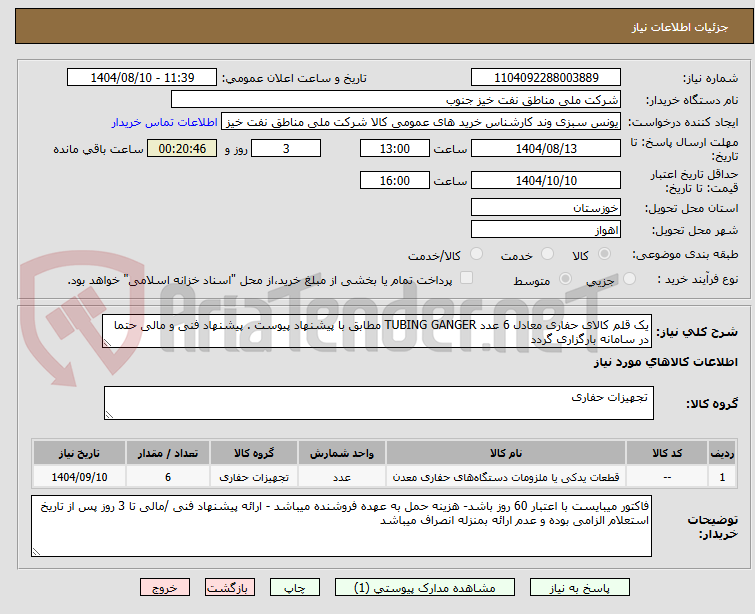Click the requester field یونس سبزی وند
The height and width of the screenshot is (614, 755).
(x=421, y=122)
